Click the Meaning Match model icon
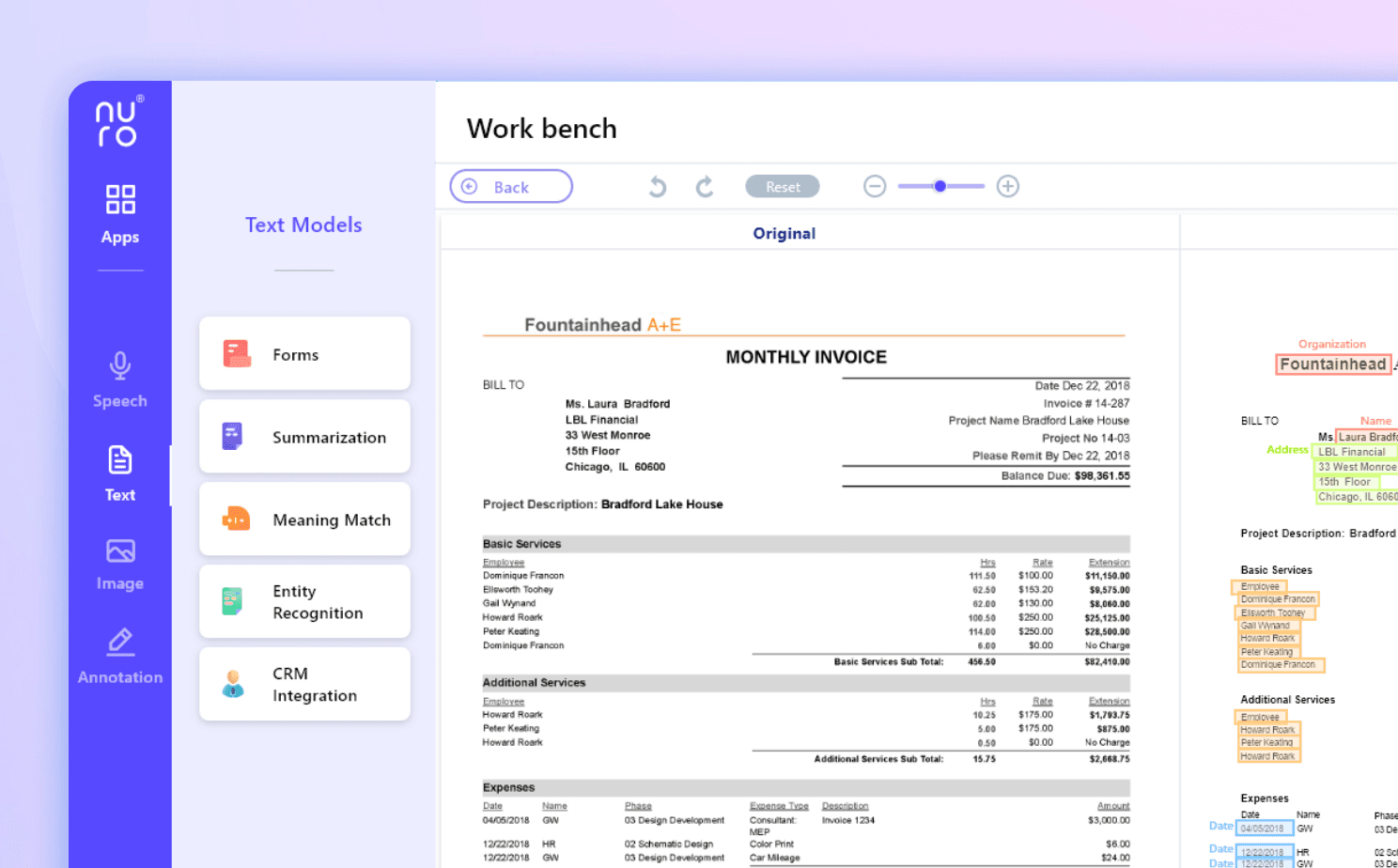Viewport: 1398px width, 868px height. [236, 519]
